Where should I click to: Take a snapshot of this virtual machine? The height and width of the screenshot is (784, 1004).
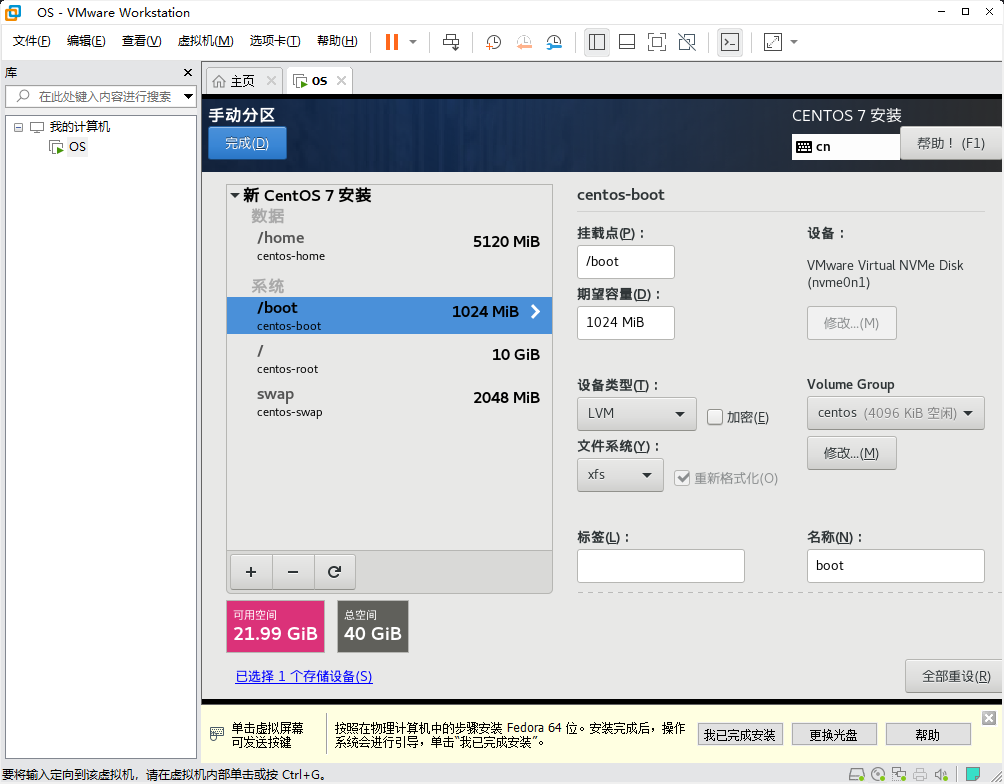point(493,42)
